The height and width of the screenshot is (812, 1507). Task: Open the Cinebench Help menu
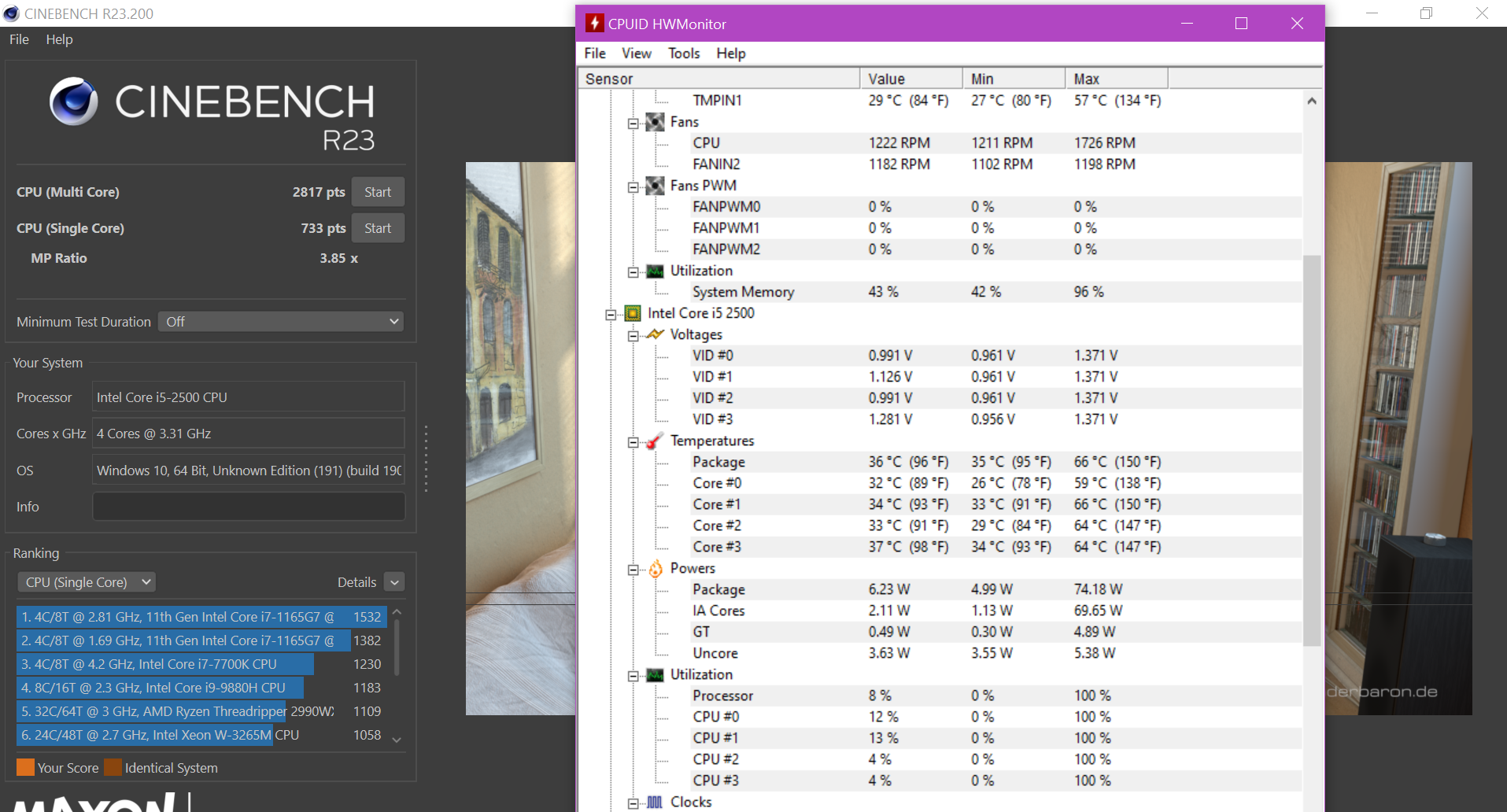pos(59,39)
